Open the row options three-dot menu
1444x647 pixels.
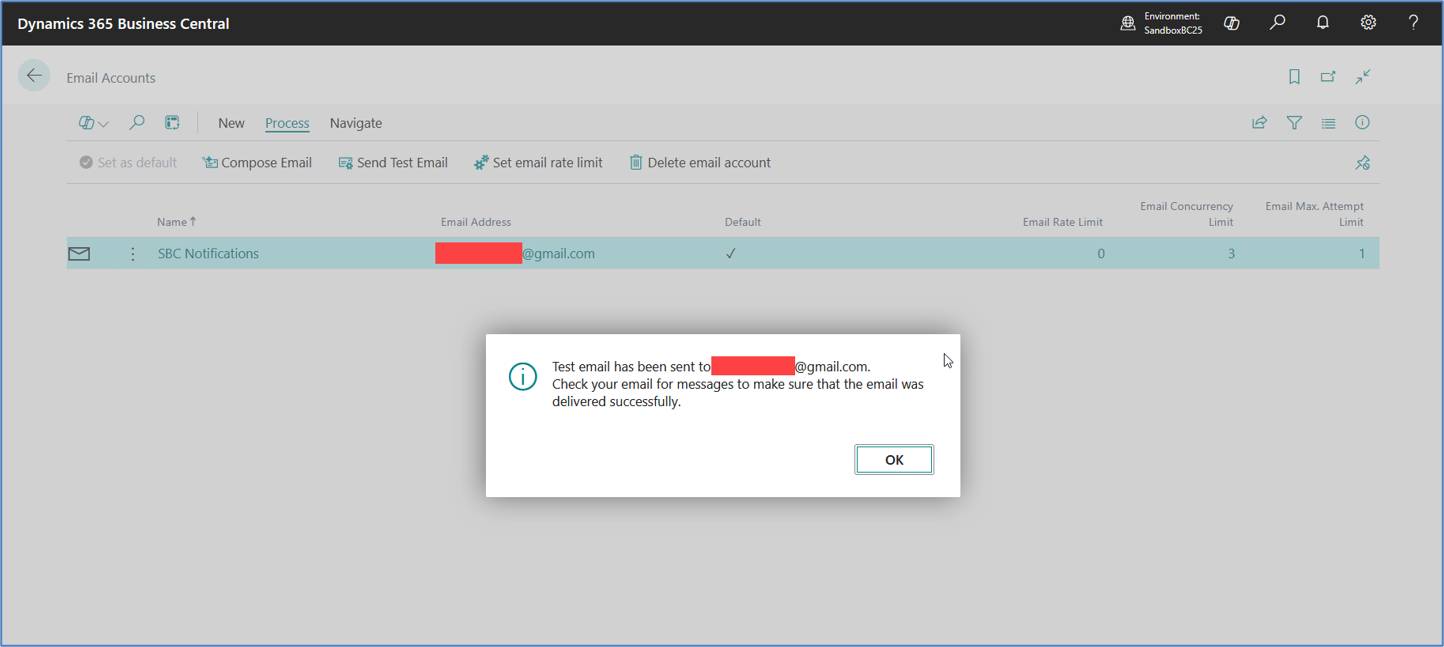click(132, 254)
